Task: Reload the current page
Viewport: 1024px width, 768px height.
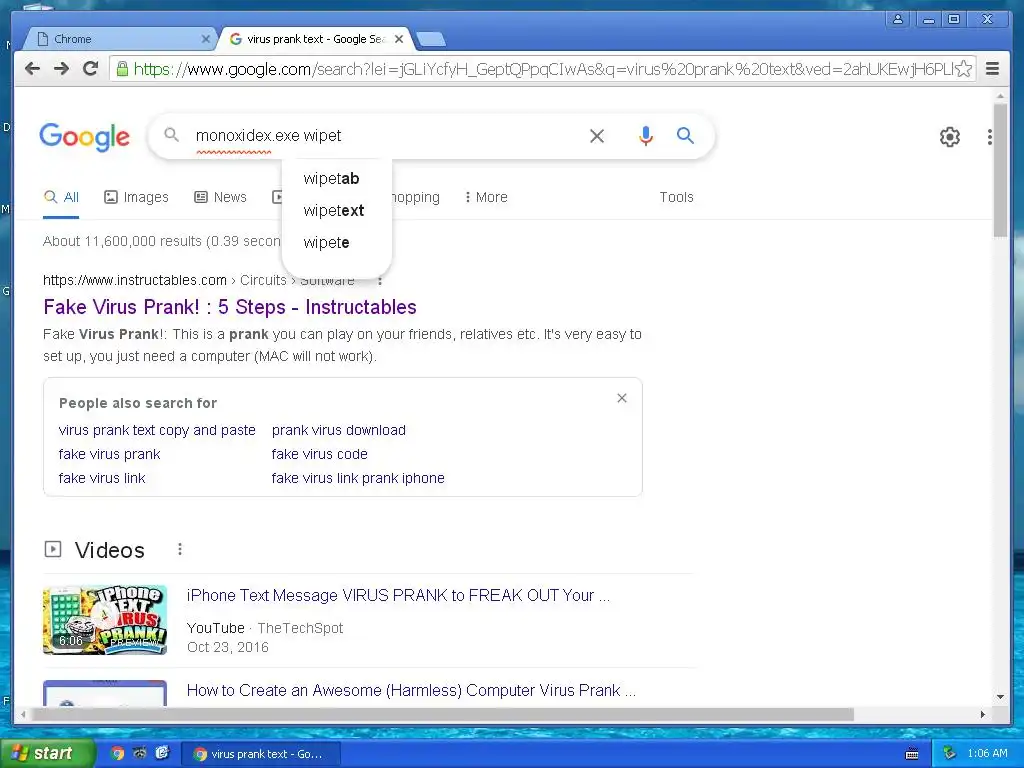Action: [x=91, y=69]
